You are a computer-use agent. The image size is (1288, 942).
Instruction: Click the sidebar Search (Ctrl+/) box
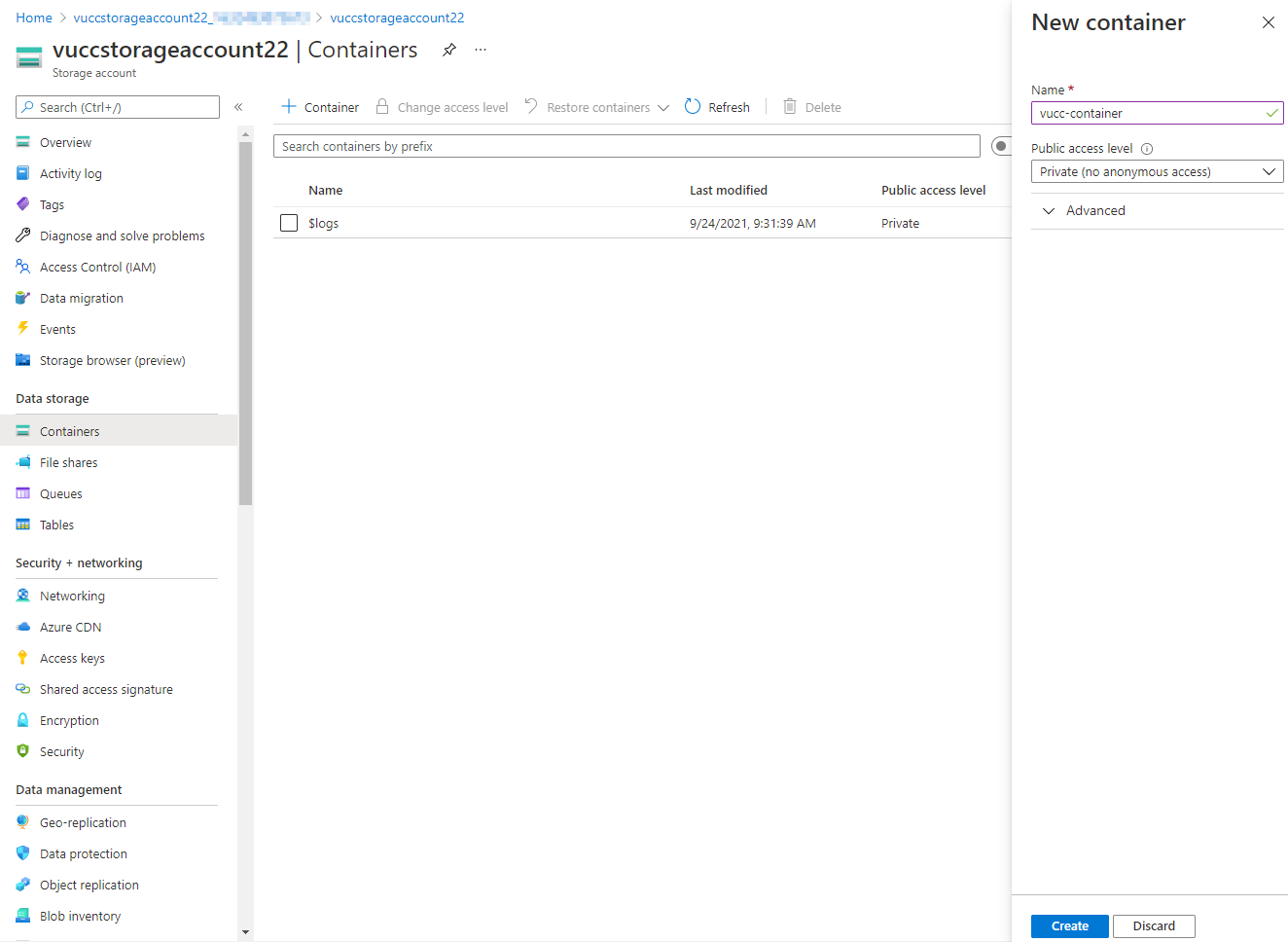point(118,107)
